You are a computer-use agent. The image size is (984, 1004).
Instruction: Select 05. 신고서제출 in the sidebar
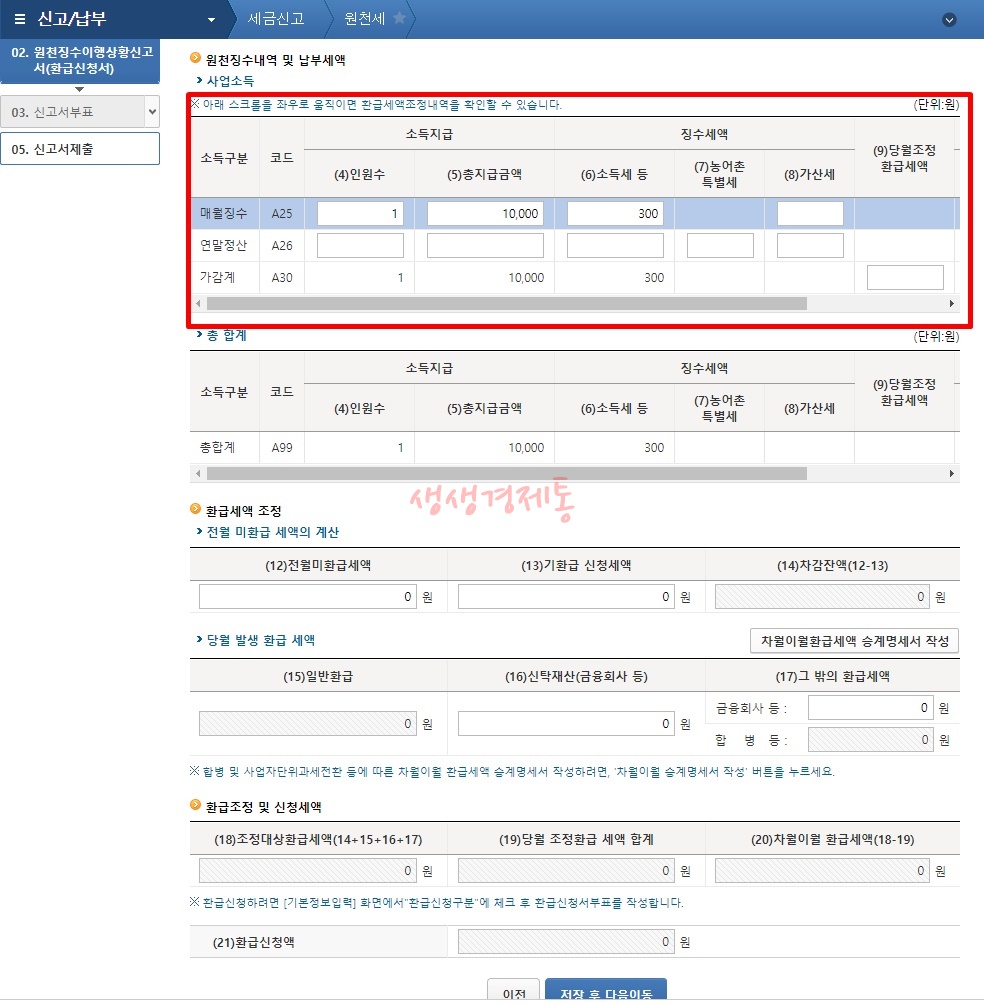80,148
